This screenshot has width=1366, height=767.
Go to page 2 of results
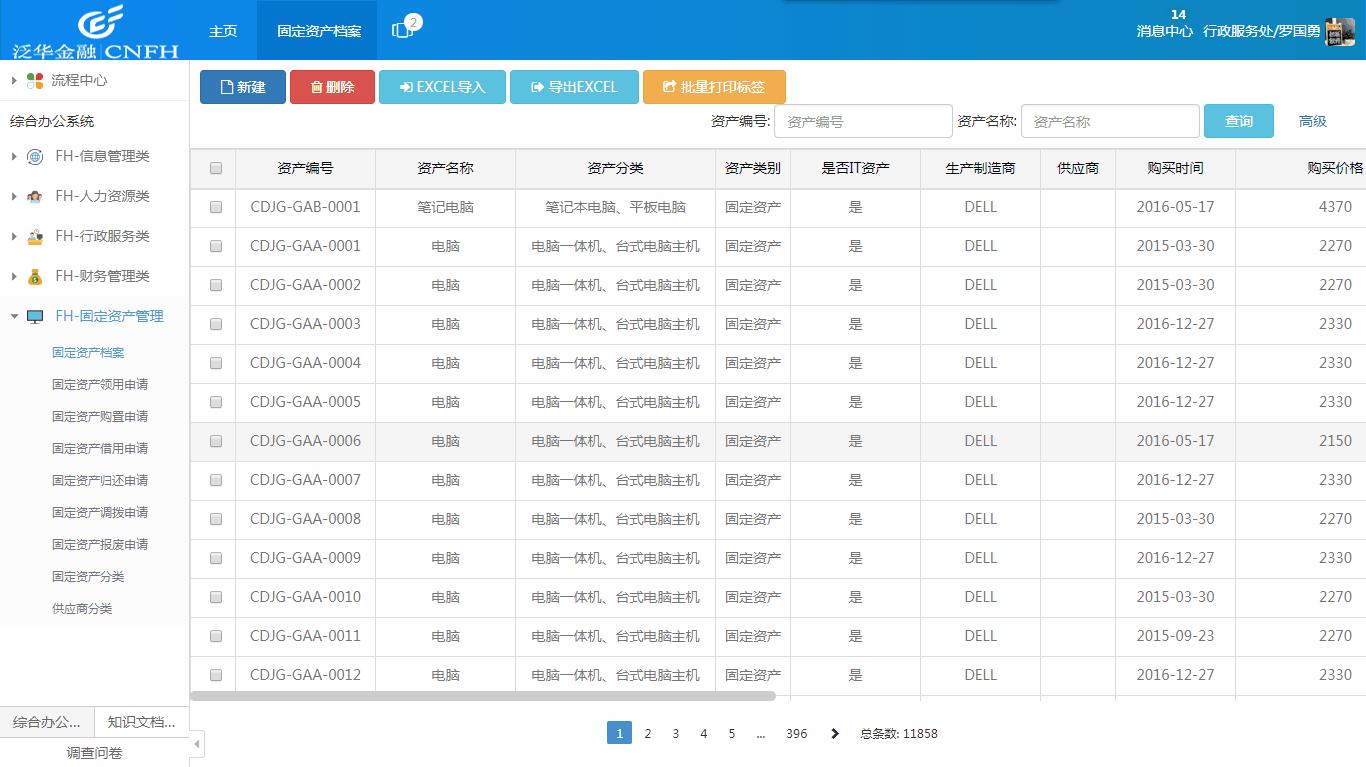click(x=647, y=733)
